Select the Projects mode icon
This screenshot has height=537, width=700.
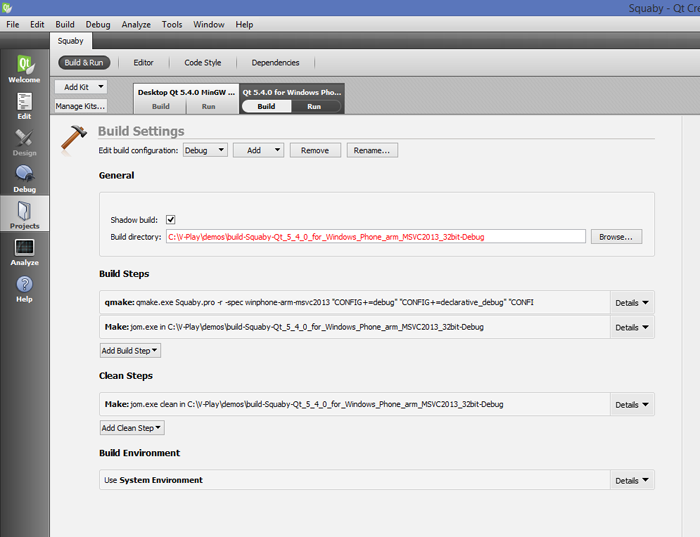[x=25, y=214]
